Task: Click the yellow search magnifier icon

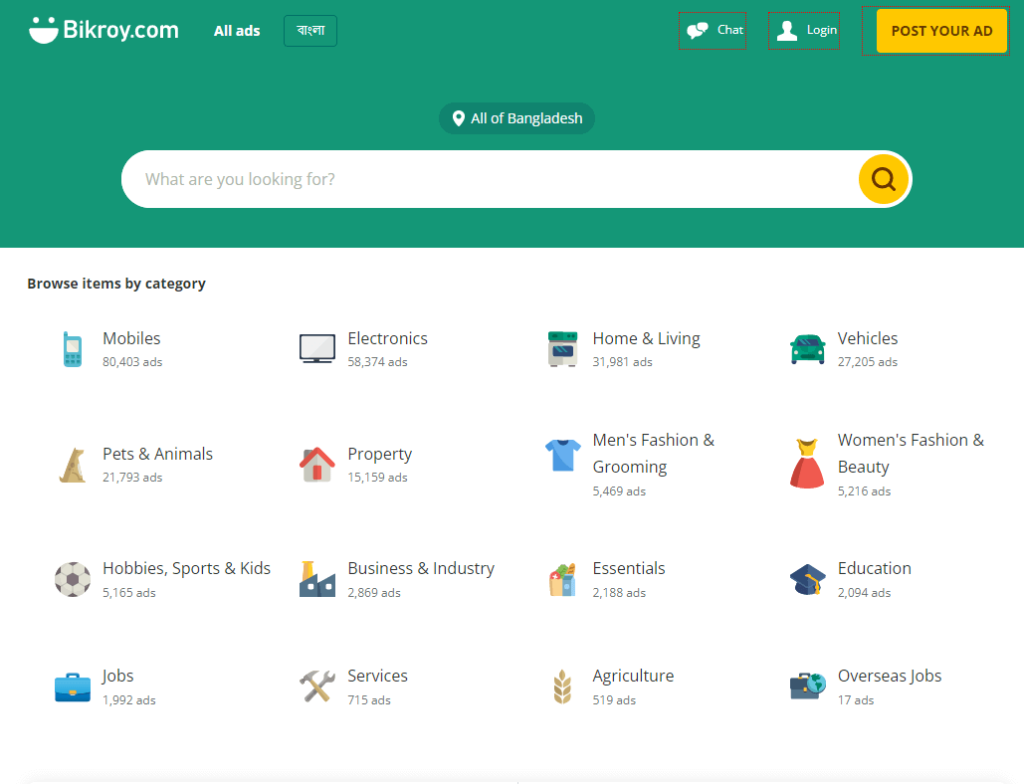Action: 882,179
